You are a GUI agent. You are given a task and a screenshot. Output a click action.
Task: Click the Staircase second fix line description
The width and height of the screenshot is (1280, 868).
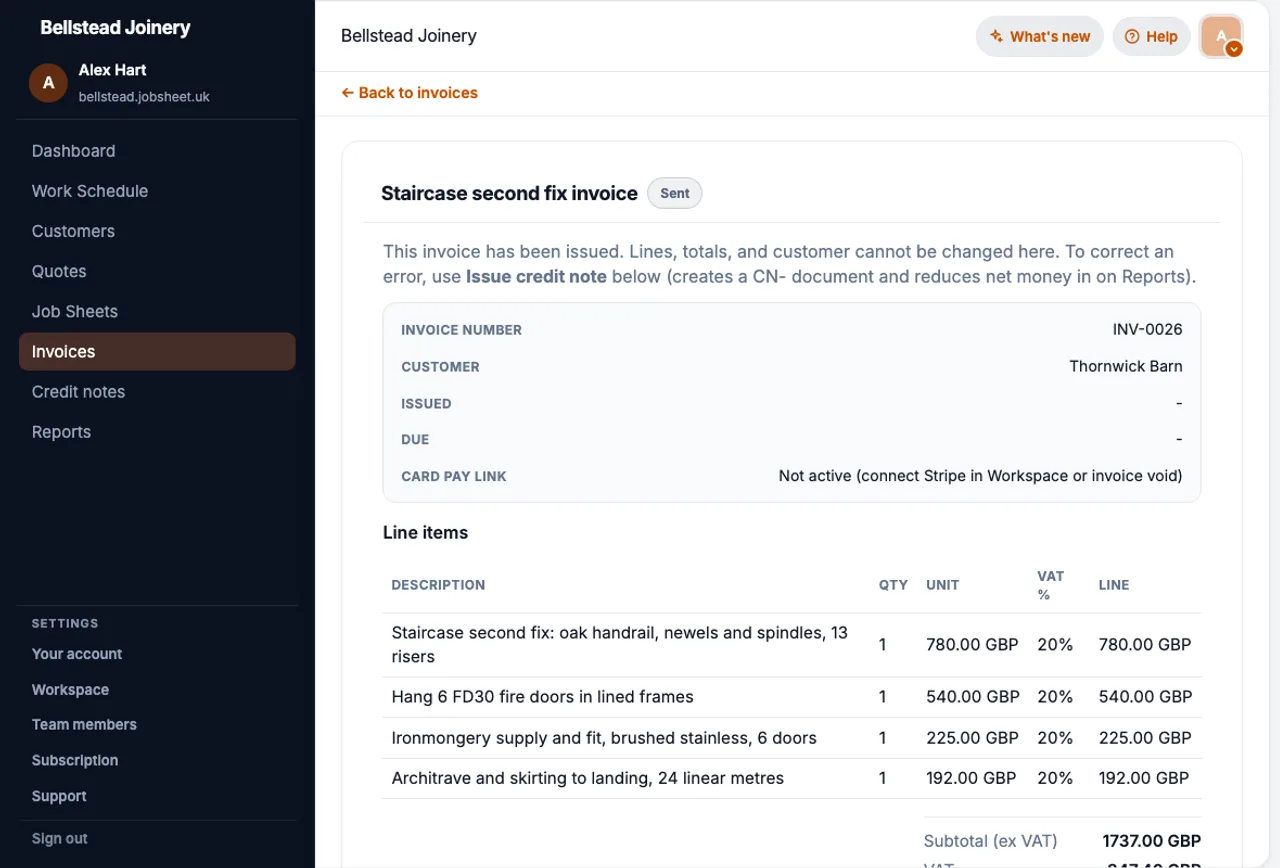[x=620, y=645]
